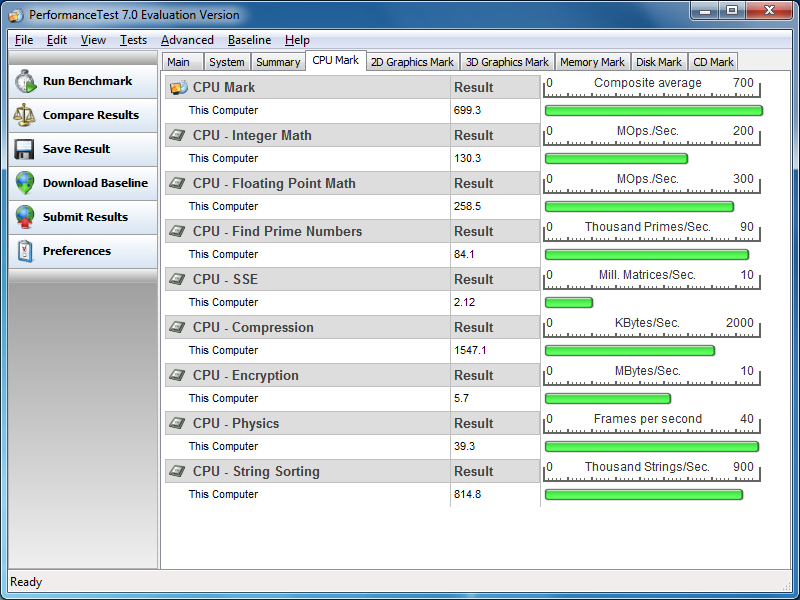Click the Save Result floppy disk icon
The width and height of the screenshot is (800, 600).
click(x=24, y=149)
